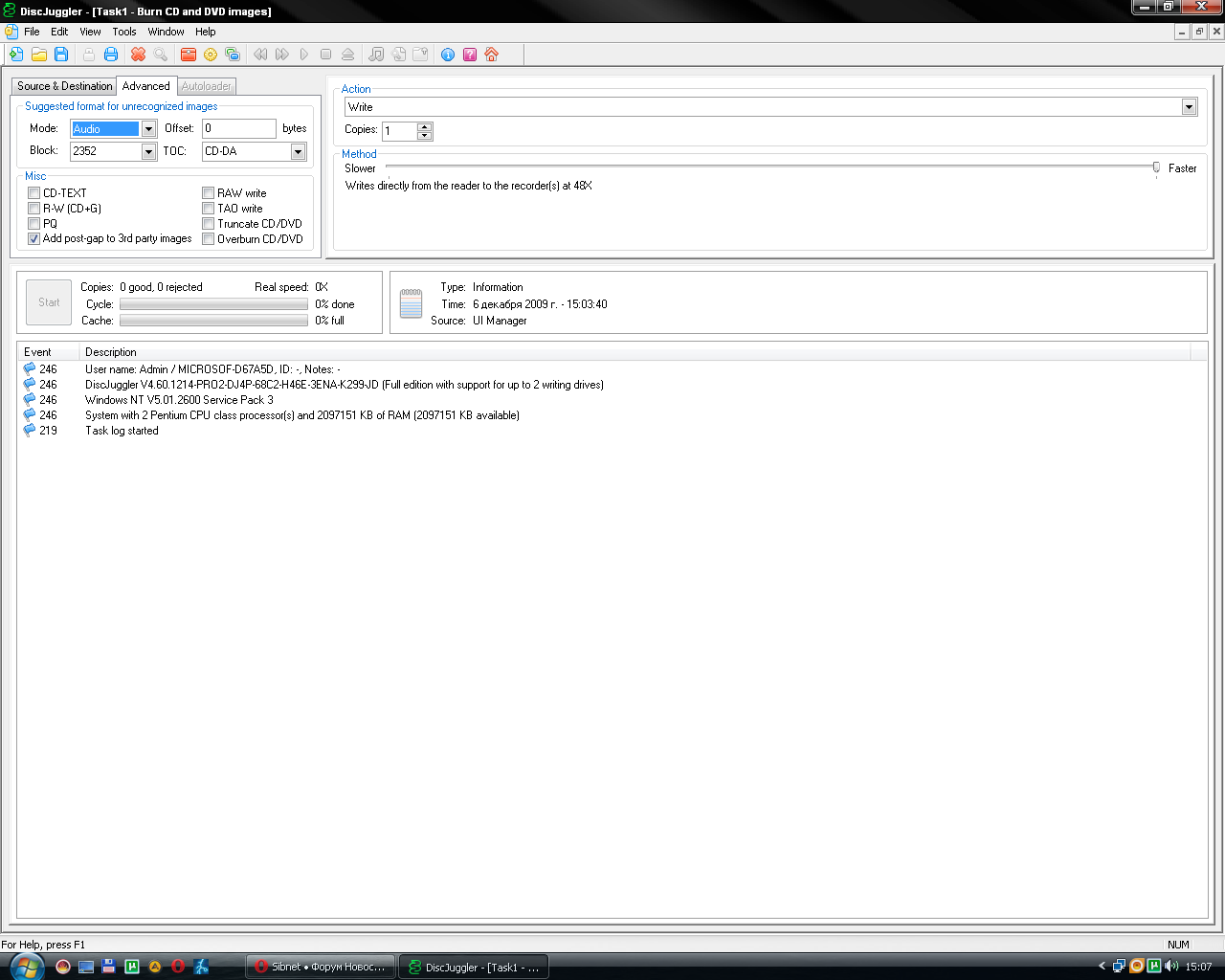Screen dimensions: 1225x980
Task: Click the rewind toolbar icon
Action: click(260, 55)
